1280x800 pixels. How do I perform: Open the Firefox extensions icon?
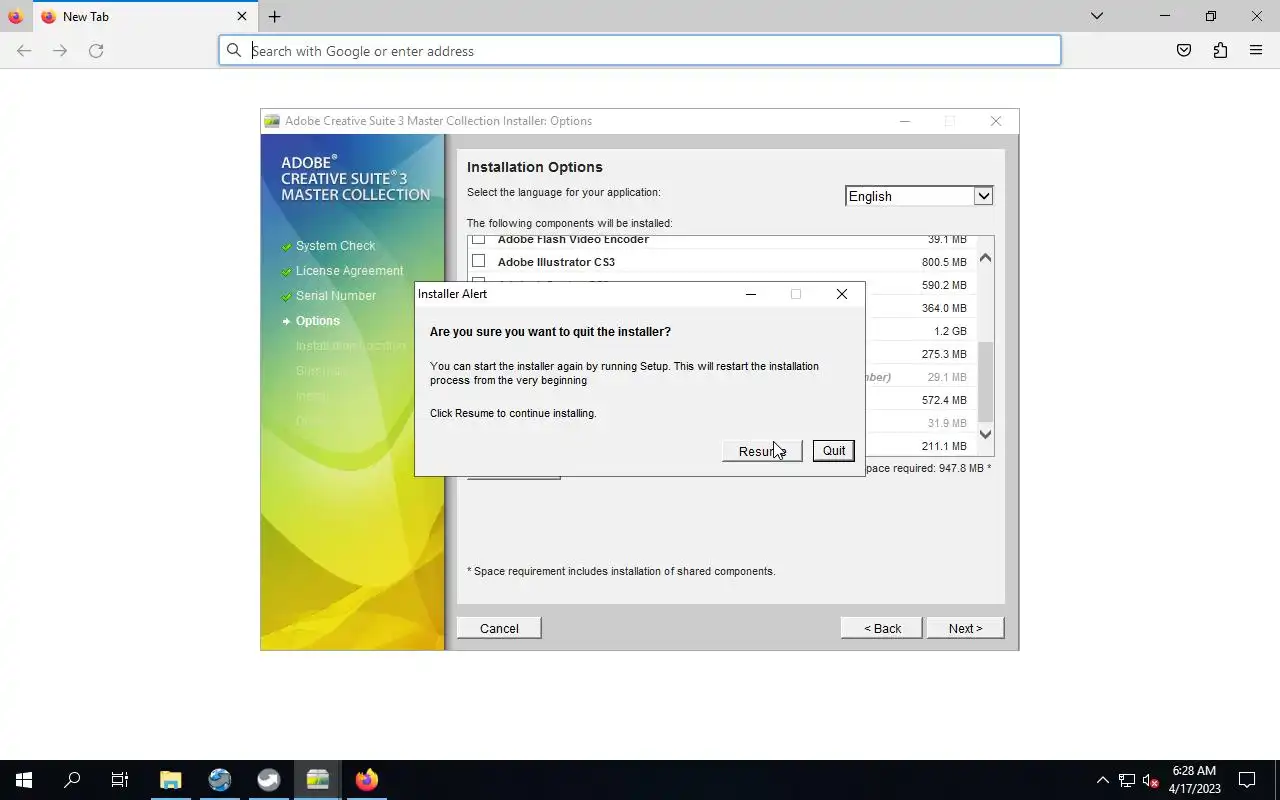1220,51
